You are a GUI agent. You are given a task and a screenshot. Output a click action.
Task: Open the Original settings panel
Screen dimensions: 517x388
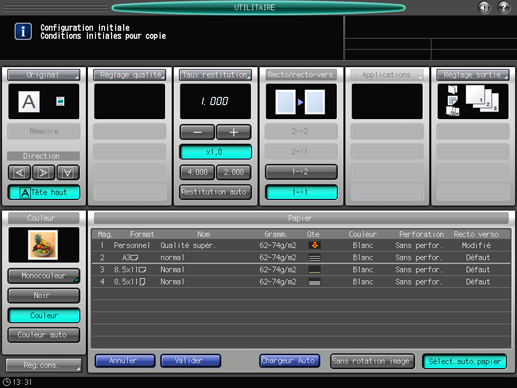click(44, 75)
